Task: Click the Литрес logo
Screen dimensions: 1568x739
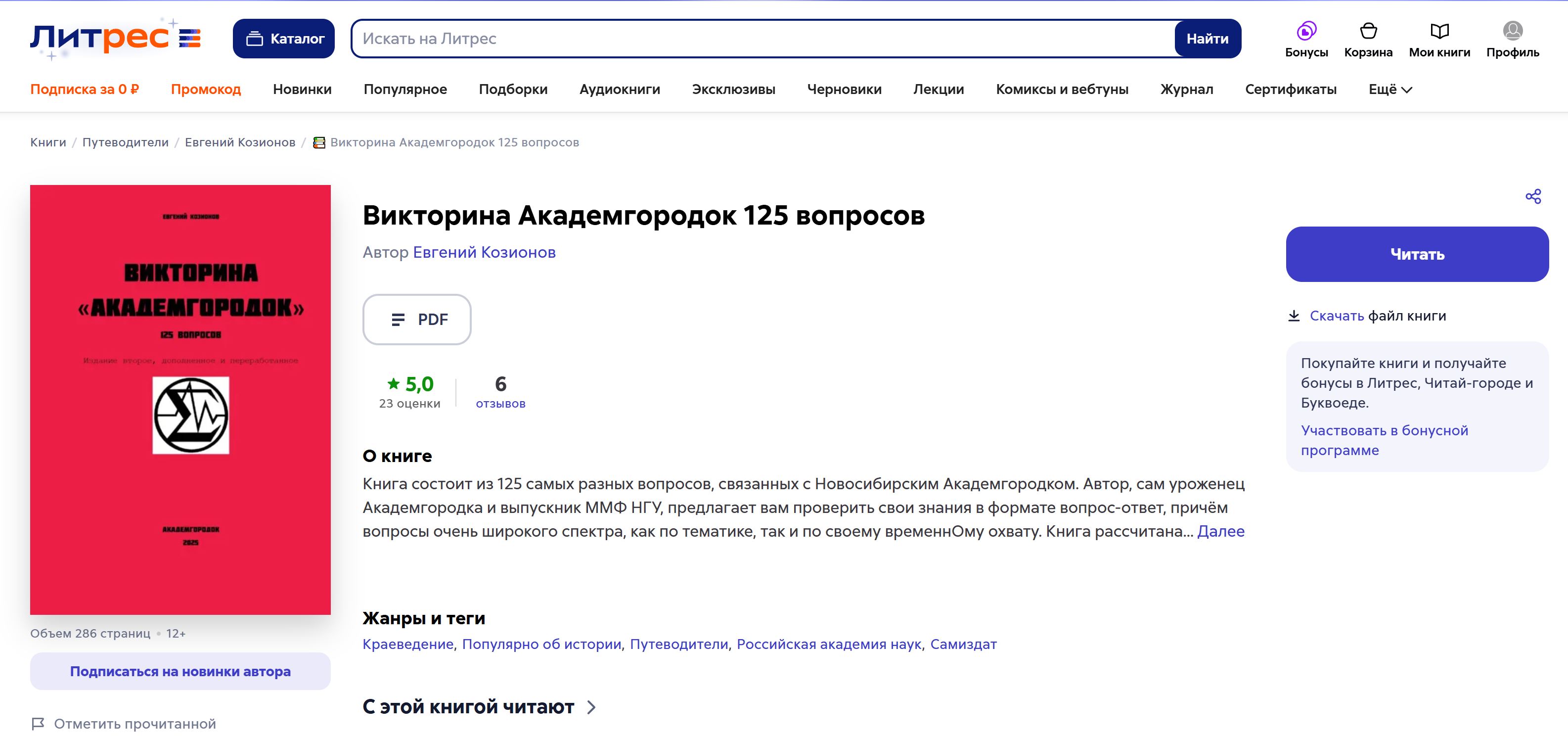Action: tap(115, 39)
